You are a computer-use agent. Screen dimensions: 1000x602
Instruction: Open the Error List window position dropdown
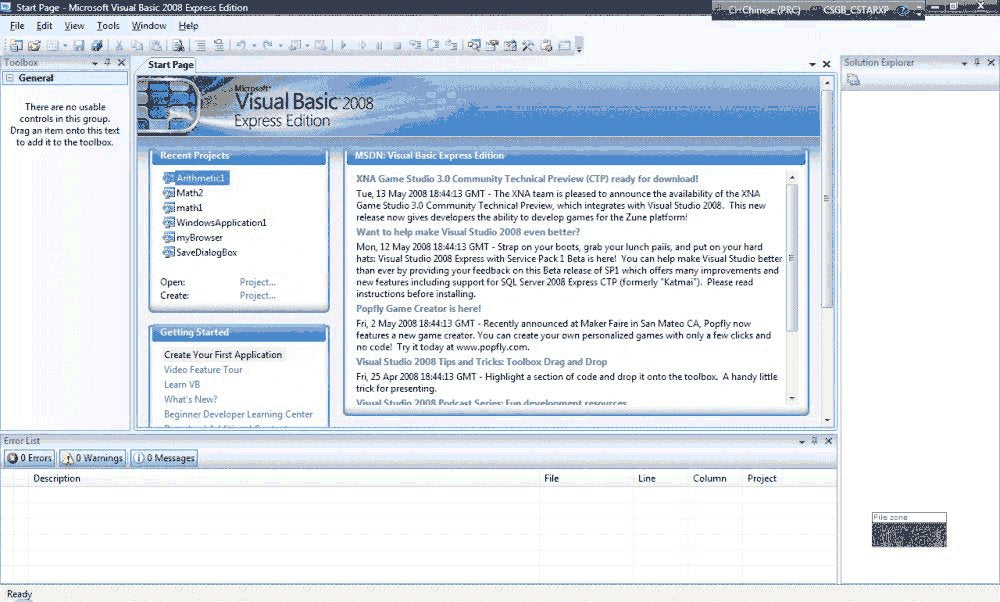point(802,441)
